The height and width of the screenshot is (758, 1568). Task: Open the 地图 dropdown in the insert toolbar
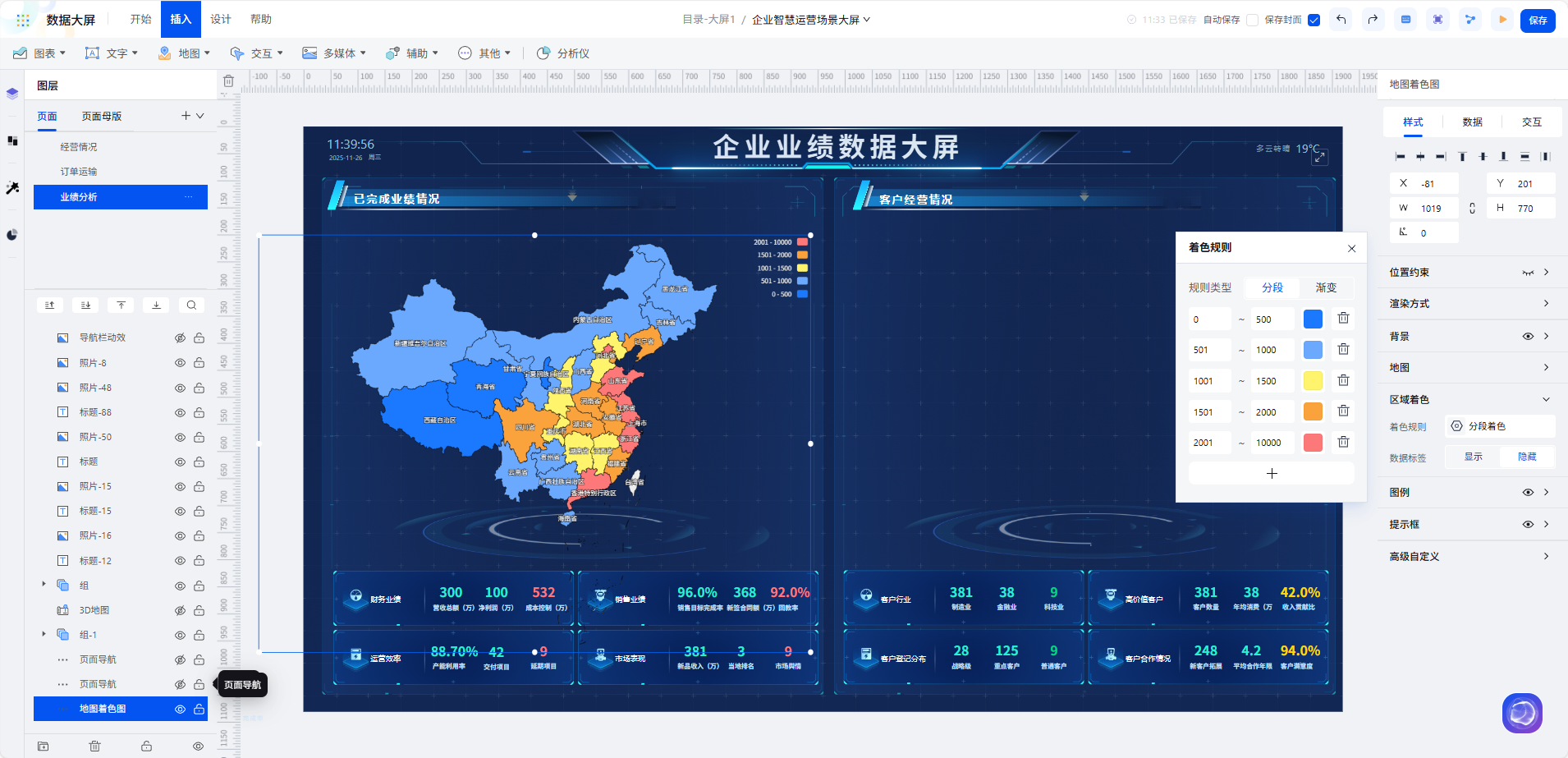coord(184,53)
